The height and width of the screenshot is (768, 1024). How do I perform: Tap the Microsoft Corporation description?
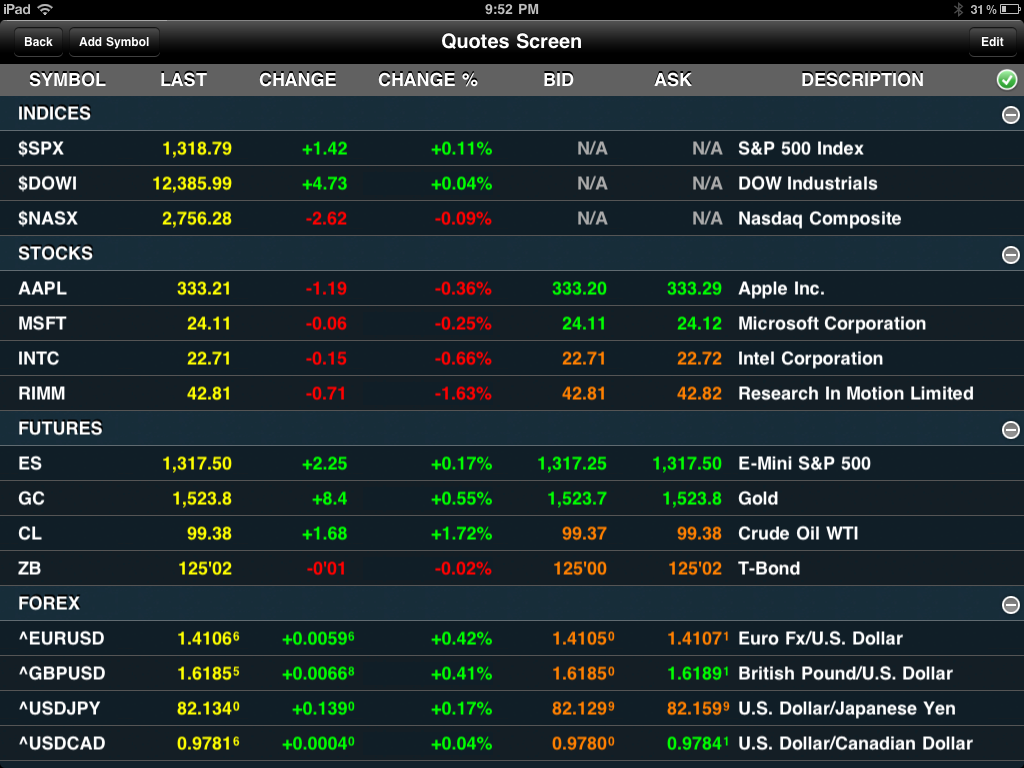pyautogui.click(x=832, y=323)
